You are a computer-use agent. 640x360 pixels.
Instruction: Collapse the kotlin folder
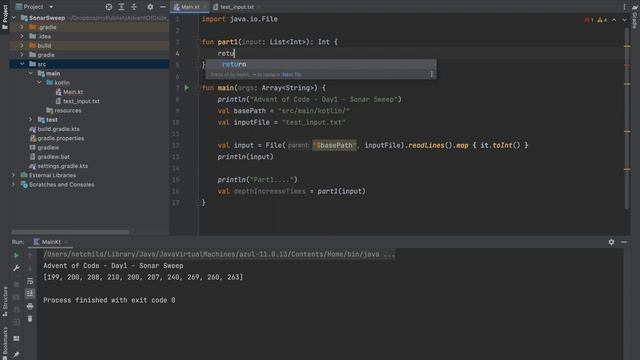[39, 82]
